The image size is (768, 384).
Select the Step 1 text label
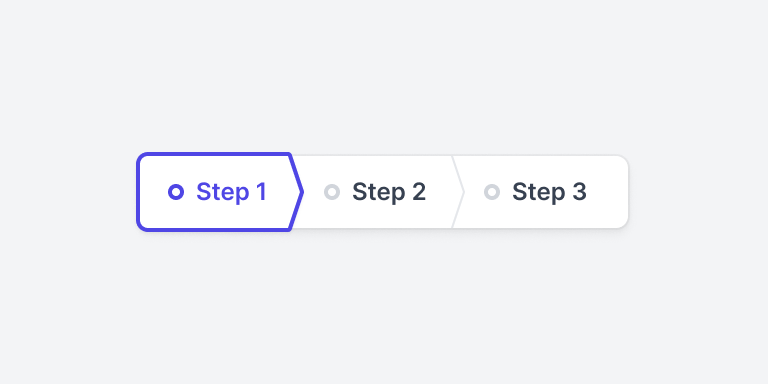(x=231, y=192)
